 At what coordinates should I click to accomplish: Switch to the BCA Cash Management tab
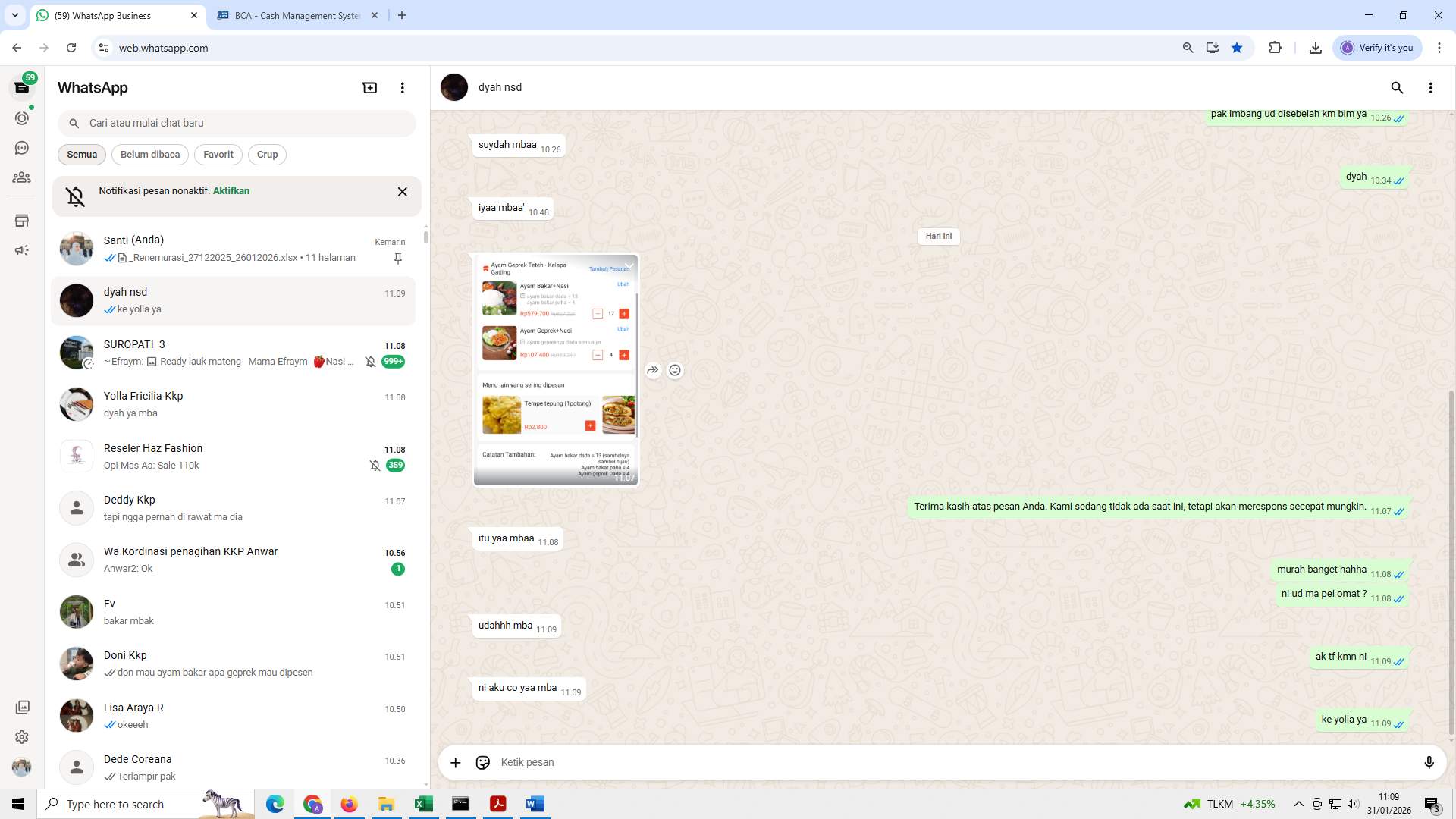pos(288,15)
